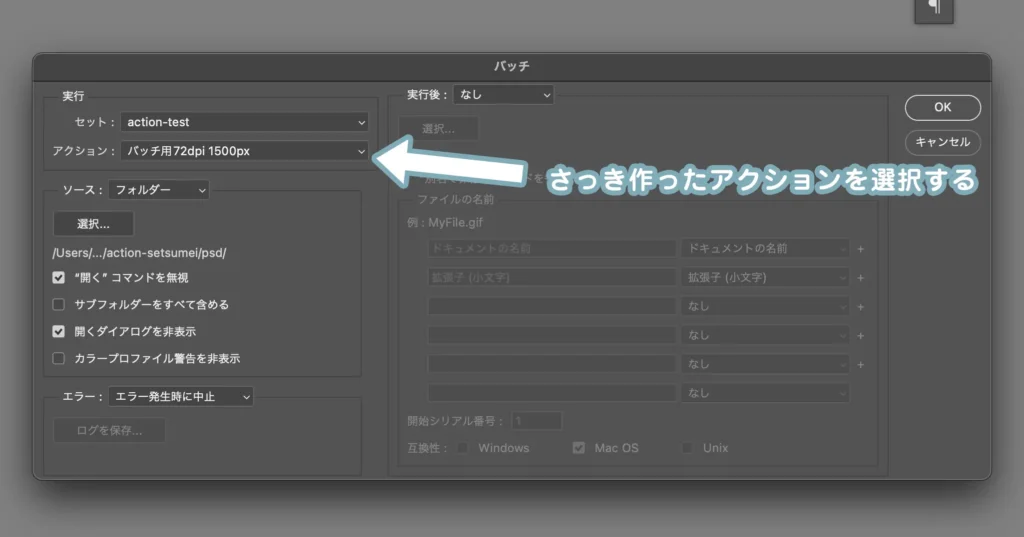1024x537 pixels.
Task: Enable サブフォルダーをすべて含める checkbox
Action: pos(59,304)
